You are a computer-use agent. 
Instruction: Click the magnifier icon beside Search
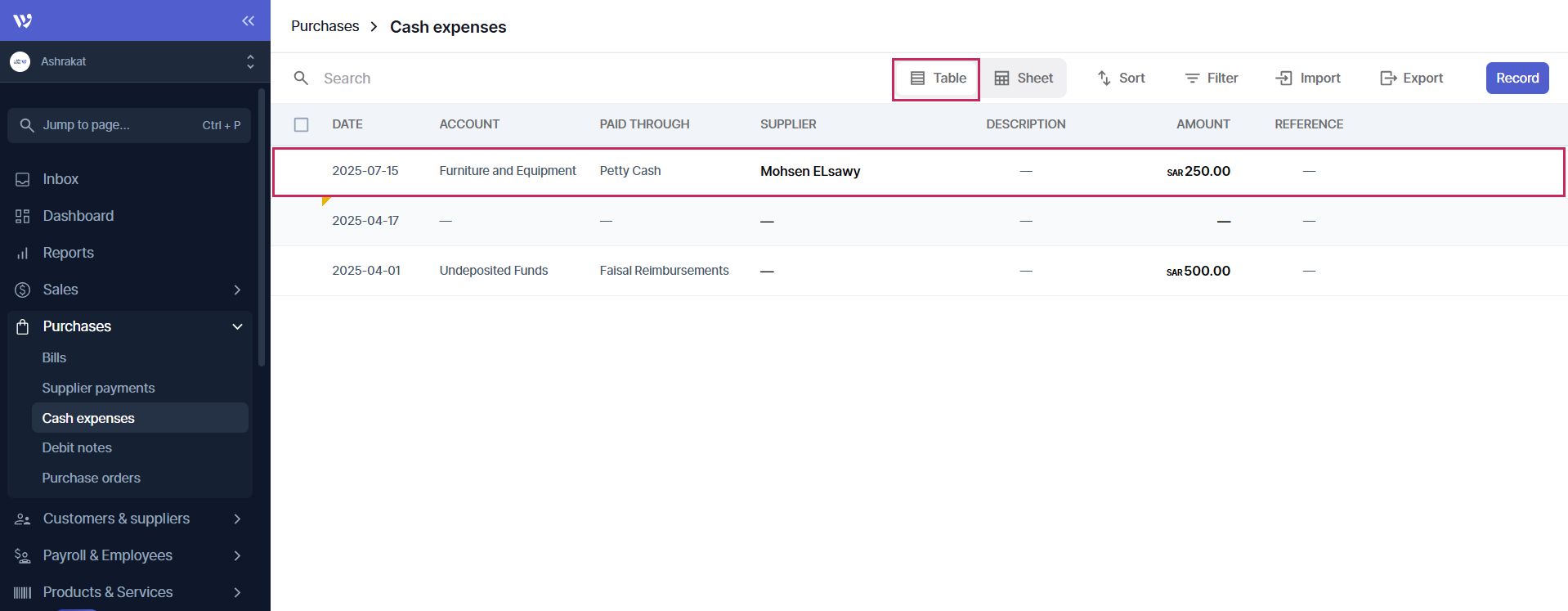(301, 79)
